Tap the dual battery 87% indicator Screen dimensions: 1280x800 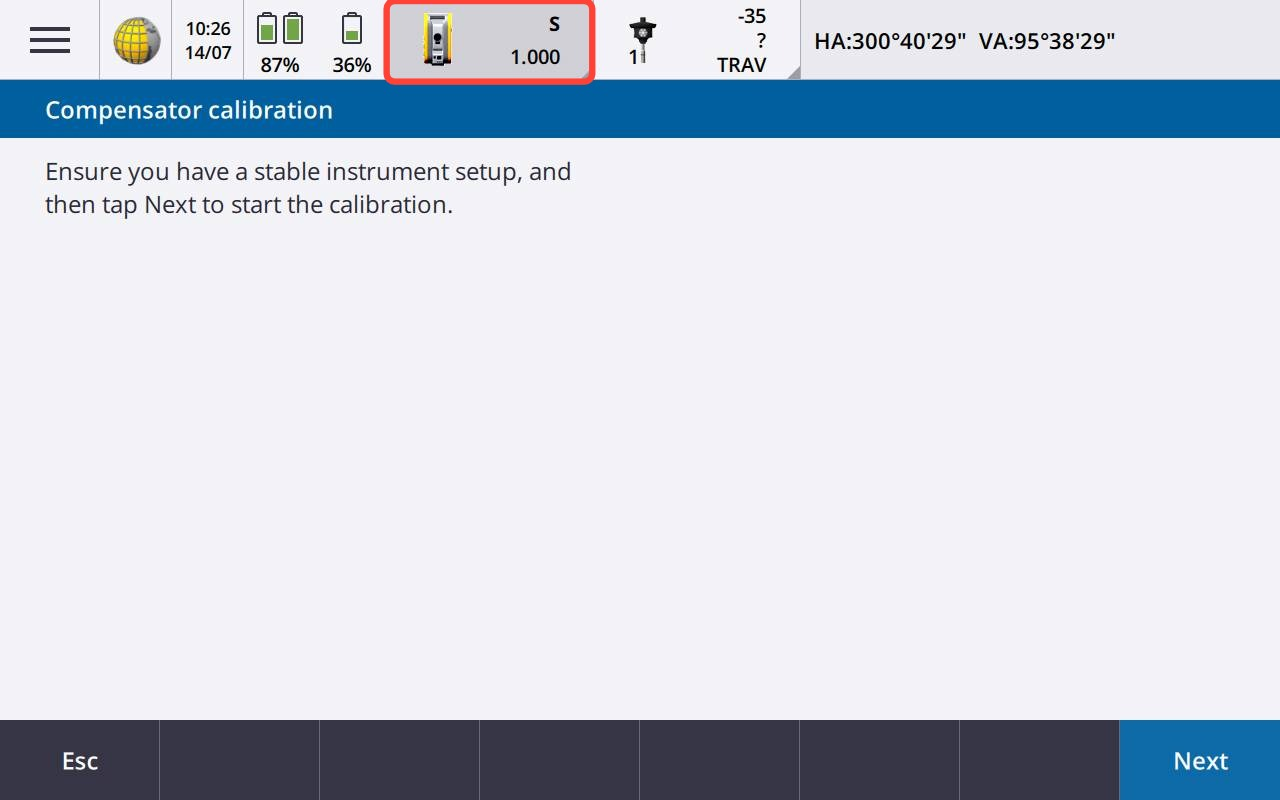pos(280,41)
